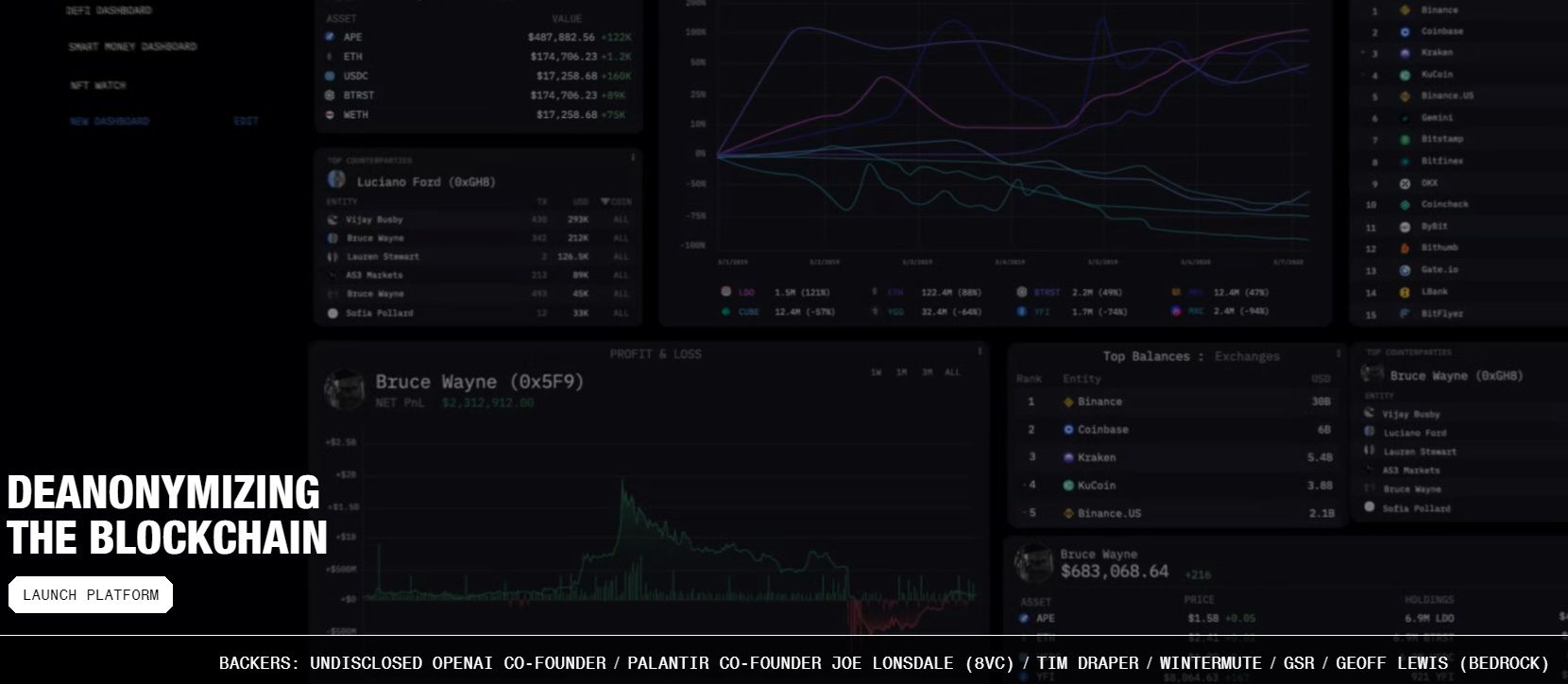Click the BTRST legend color swatch
The image size is (1568, 684).
click(x=1021, y=292)
